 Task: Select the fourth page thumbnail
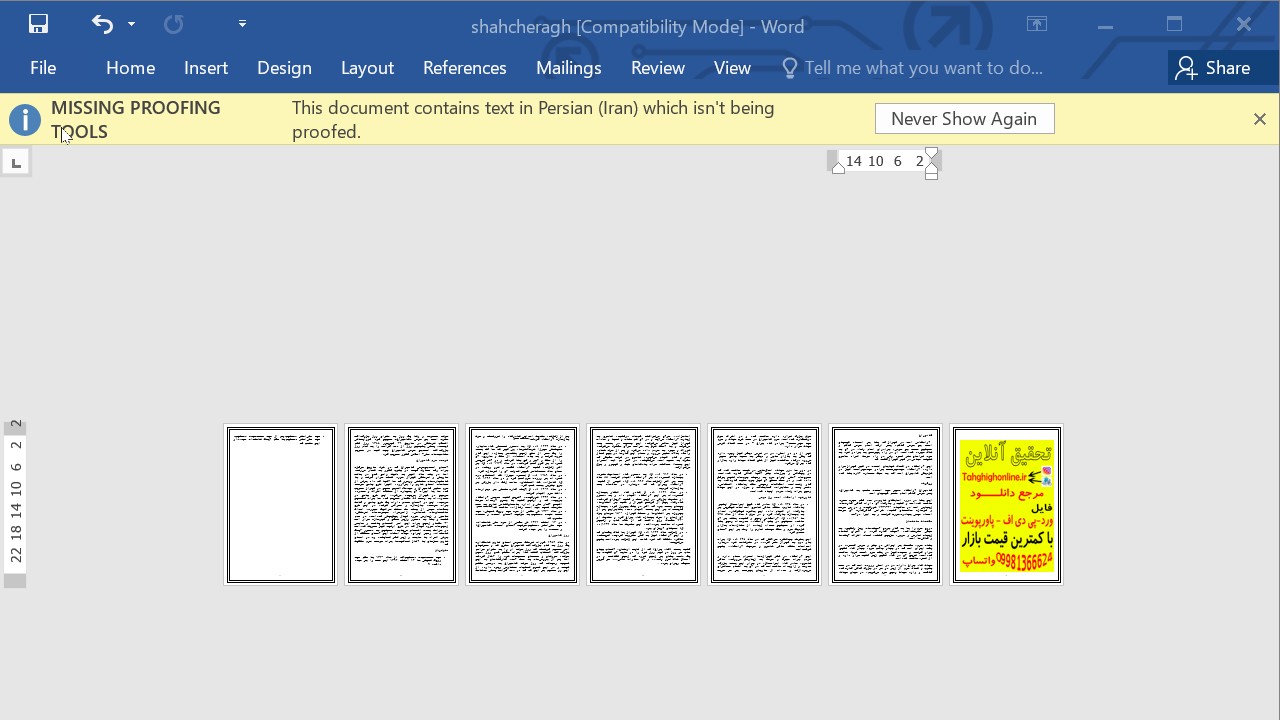[644, 505]
